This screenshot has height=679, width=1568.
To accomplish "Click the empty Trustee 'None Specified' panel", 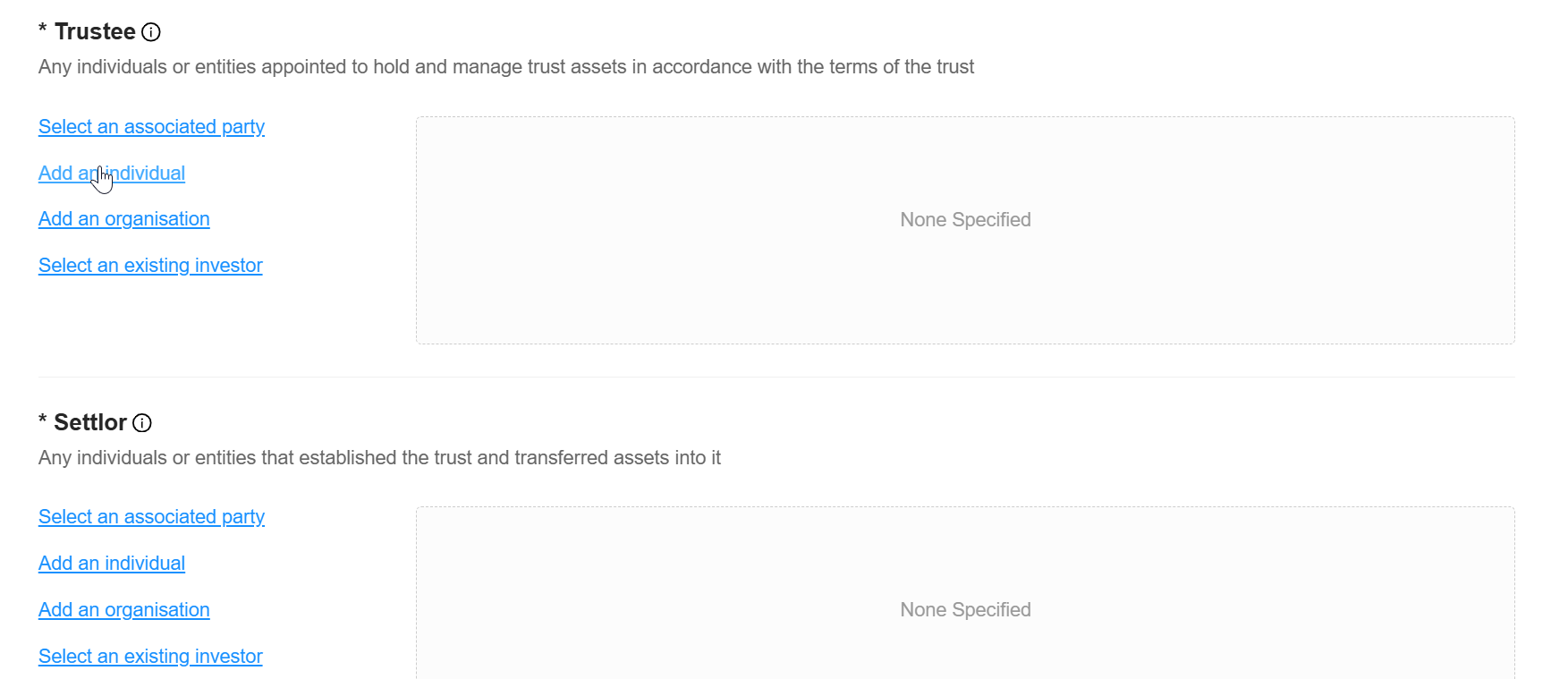I will [x=964, y=286].
